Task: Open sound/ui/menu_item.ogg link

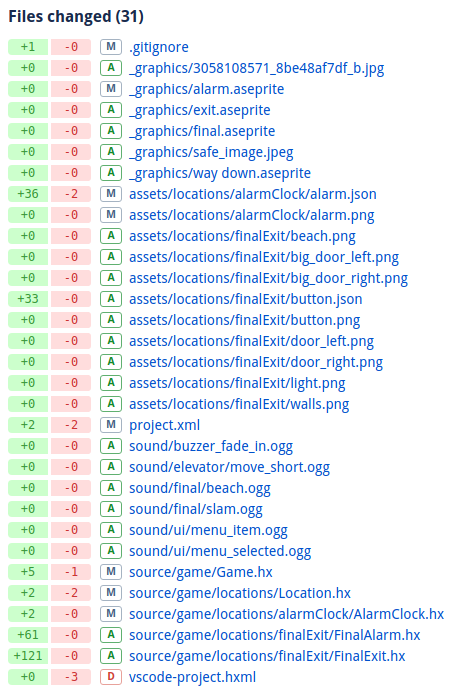Action: click(x=208, y=530)
